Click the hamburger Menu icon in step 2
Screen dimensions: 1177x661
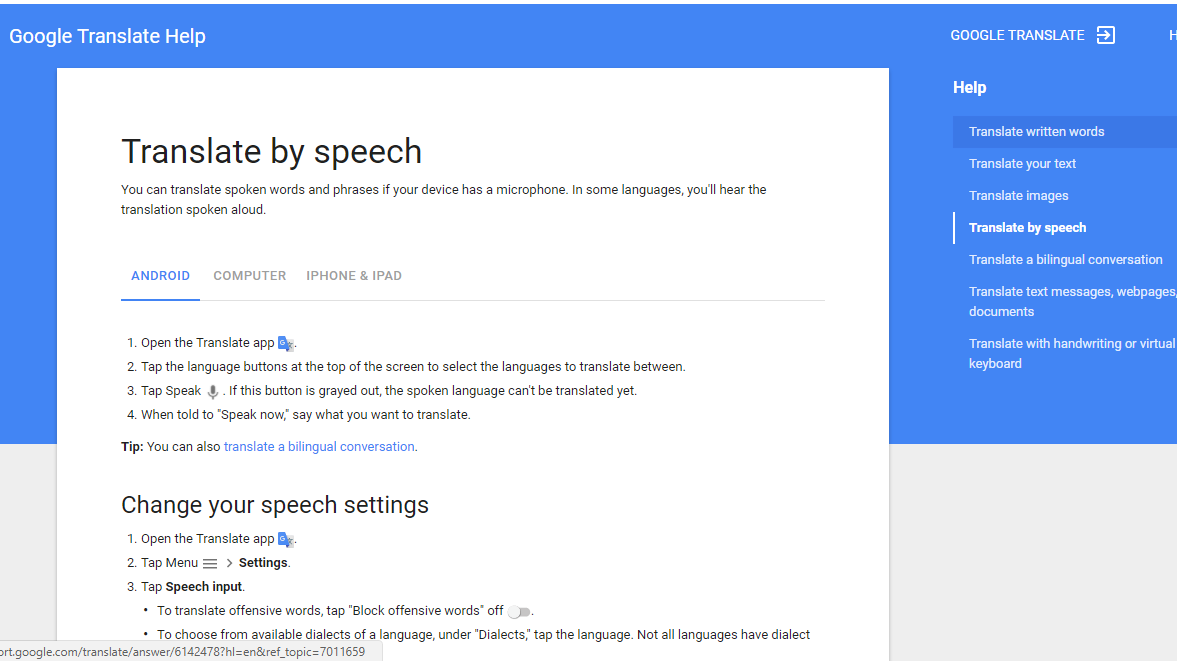[x=210, y=562]
